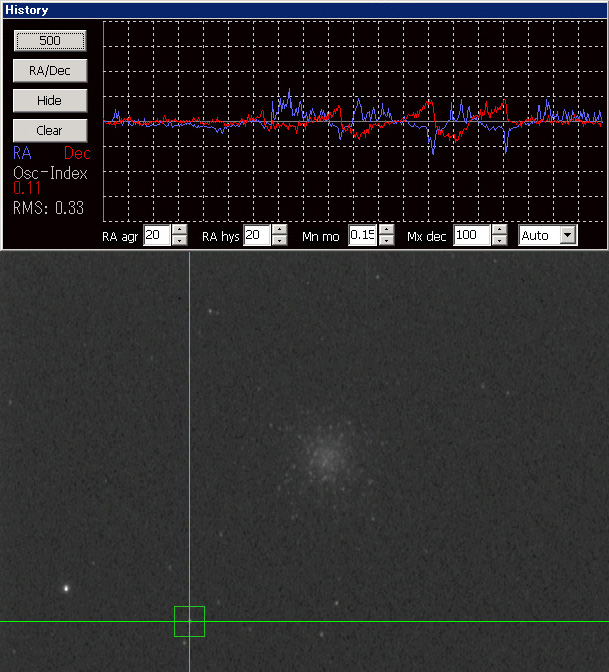
Task: Click the RA hys value field
Action: [x=257, y=235]
